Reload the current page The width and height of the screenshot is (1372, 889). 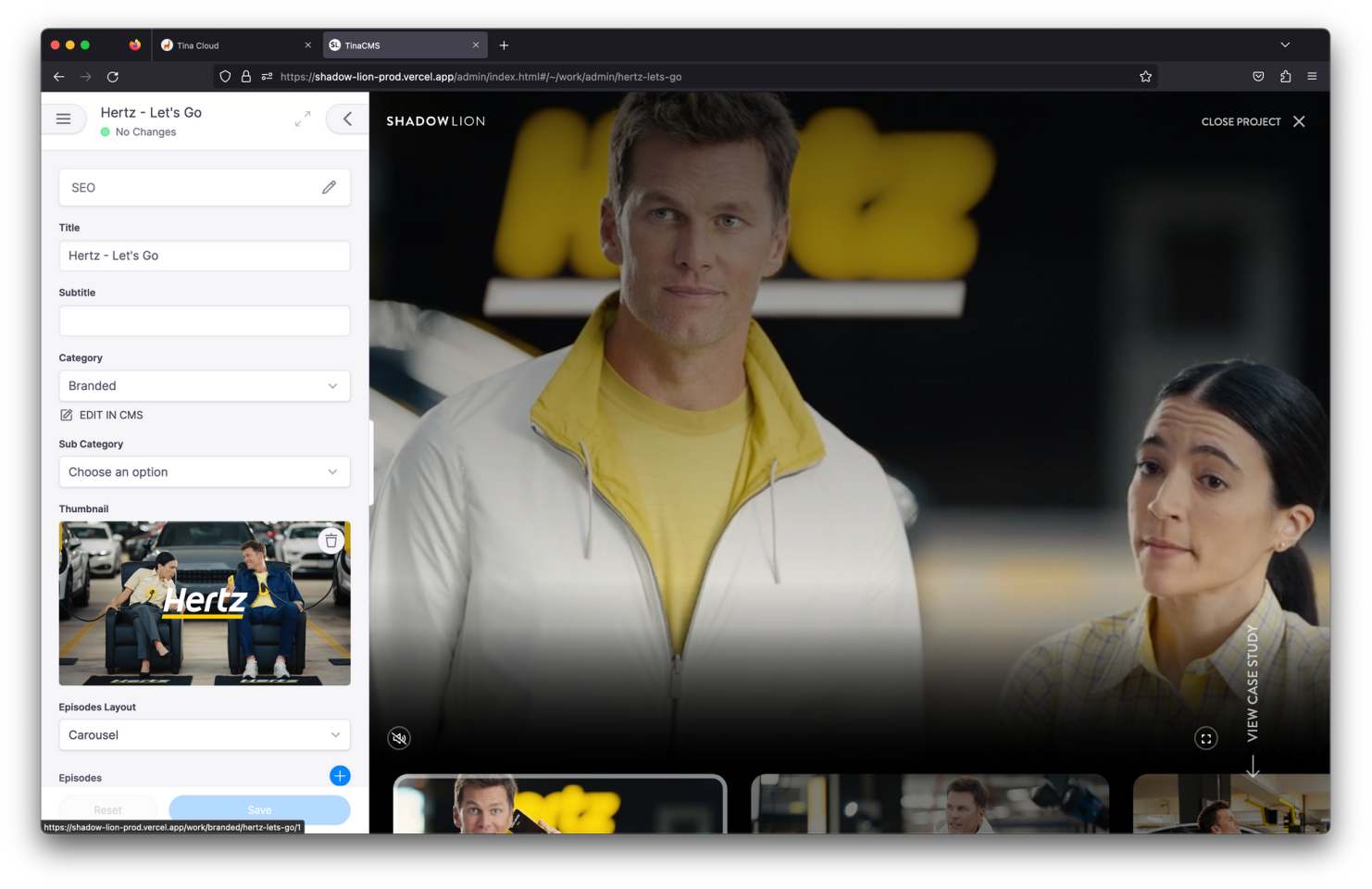click(x=113, y=77)
